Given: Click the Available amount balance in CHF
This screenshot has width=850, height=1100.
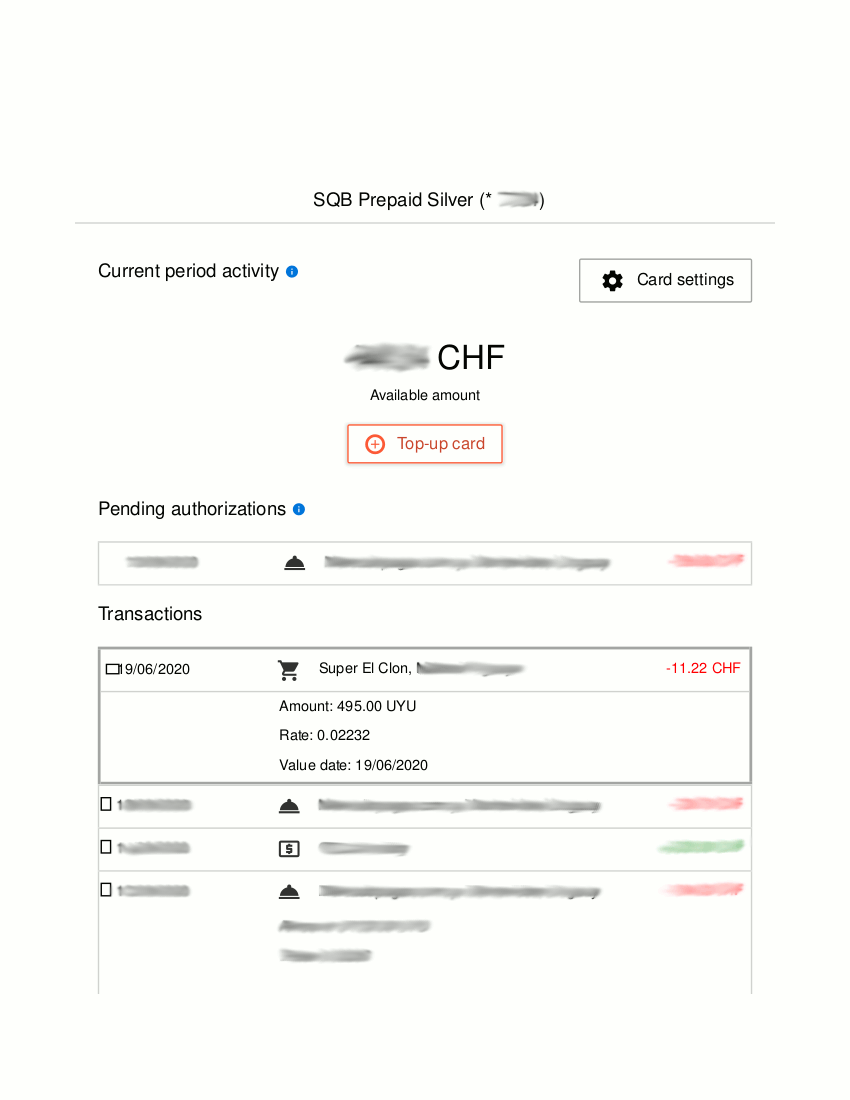Looking at the screenshot, I should coord(425,358).
